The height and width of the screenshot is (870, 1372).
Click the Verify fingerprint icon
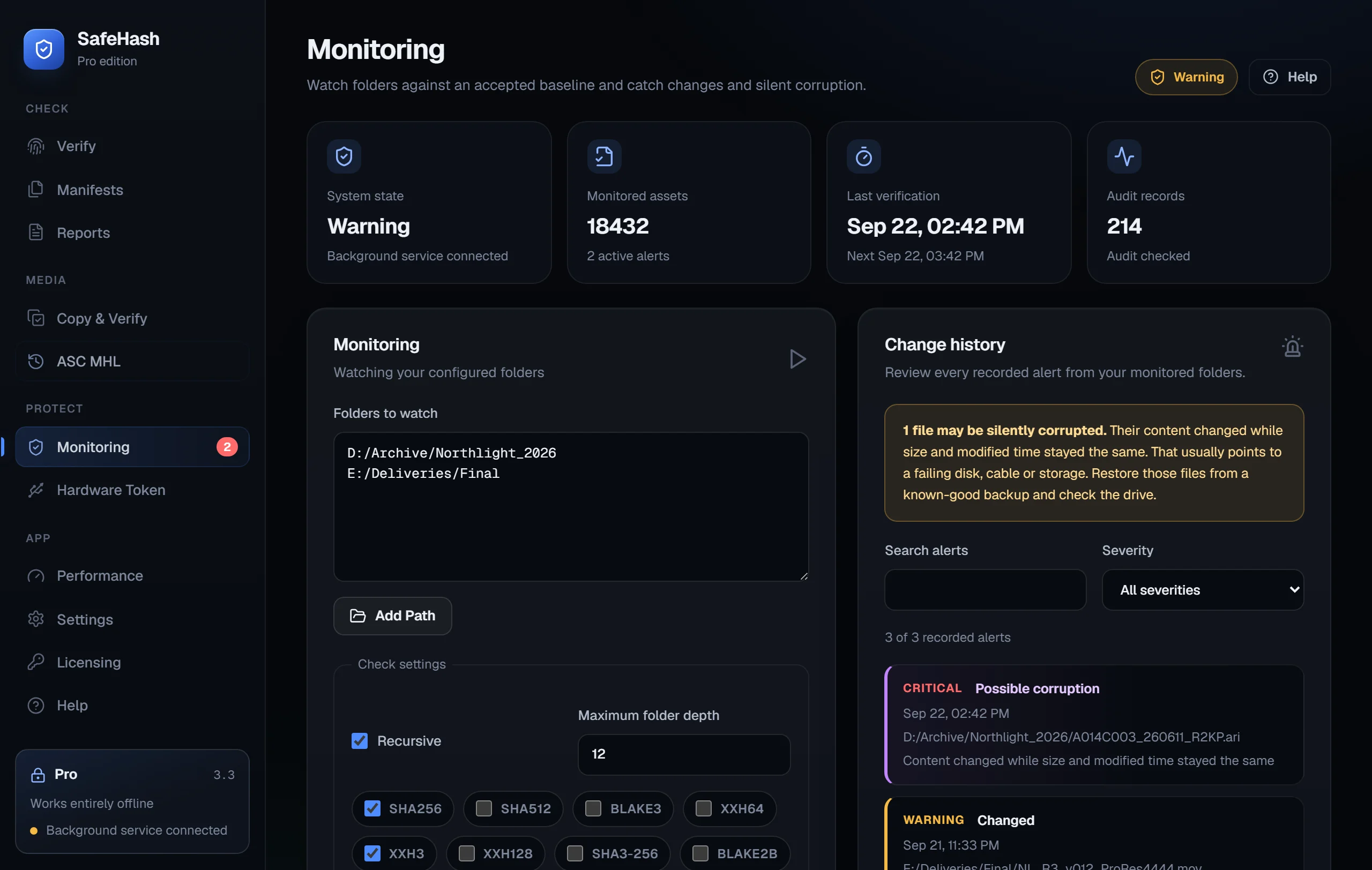pos(36,146)
